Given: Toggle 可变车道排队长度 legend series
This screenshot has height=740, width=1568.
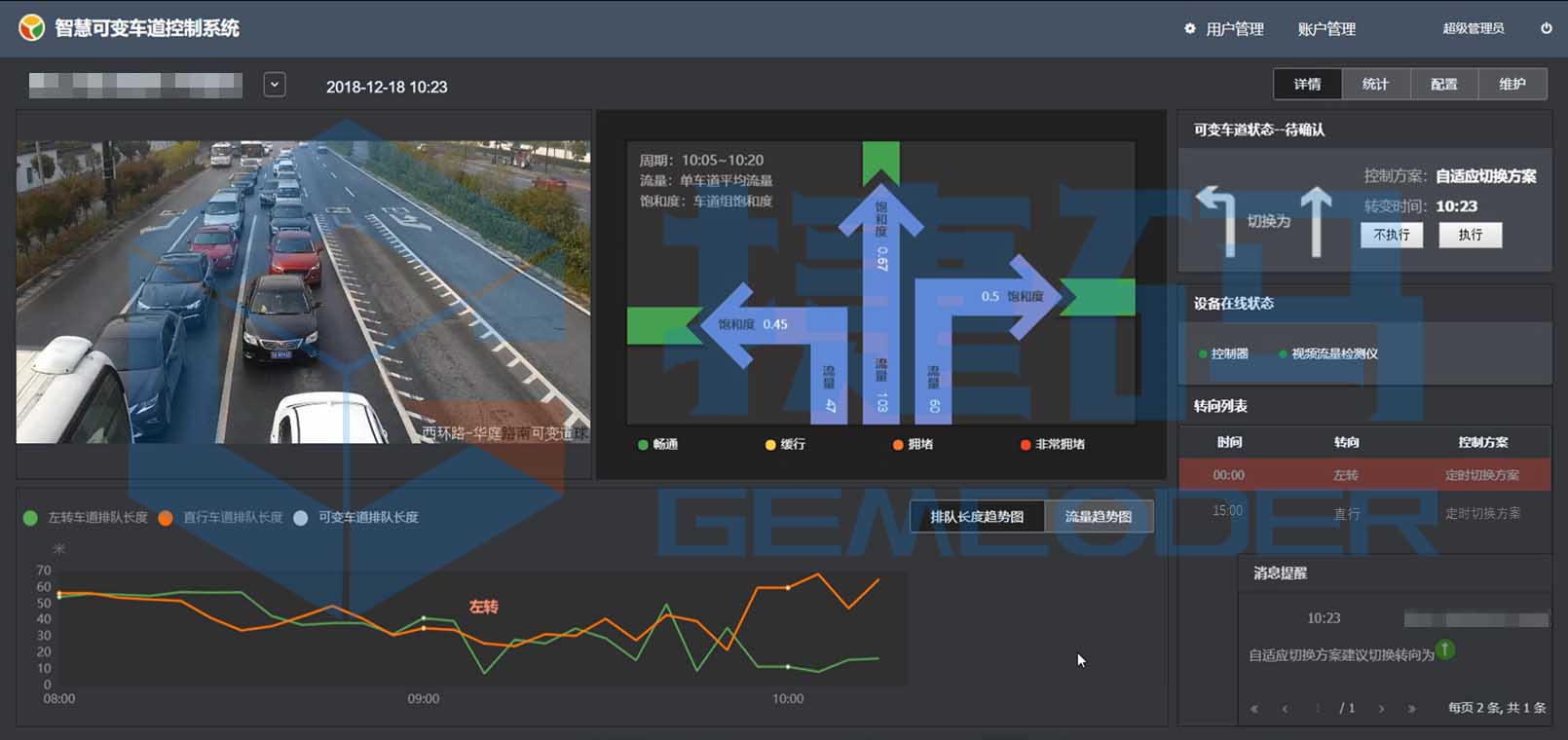Looking at the screenshot, I should point(356,518).
